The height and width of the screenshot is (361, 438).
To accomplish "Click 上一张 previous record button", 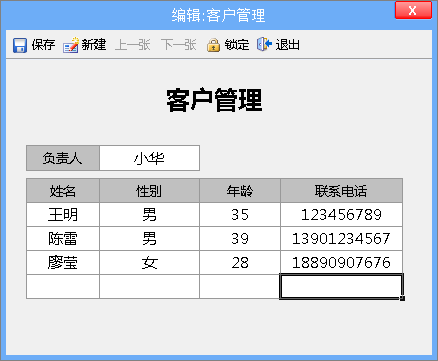I will pos(133,45).
